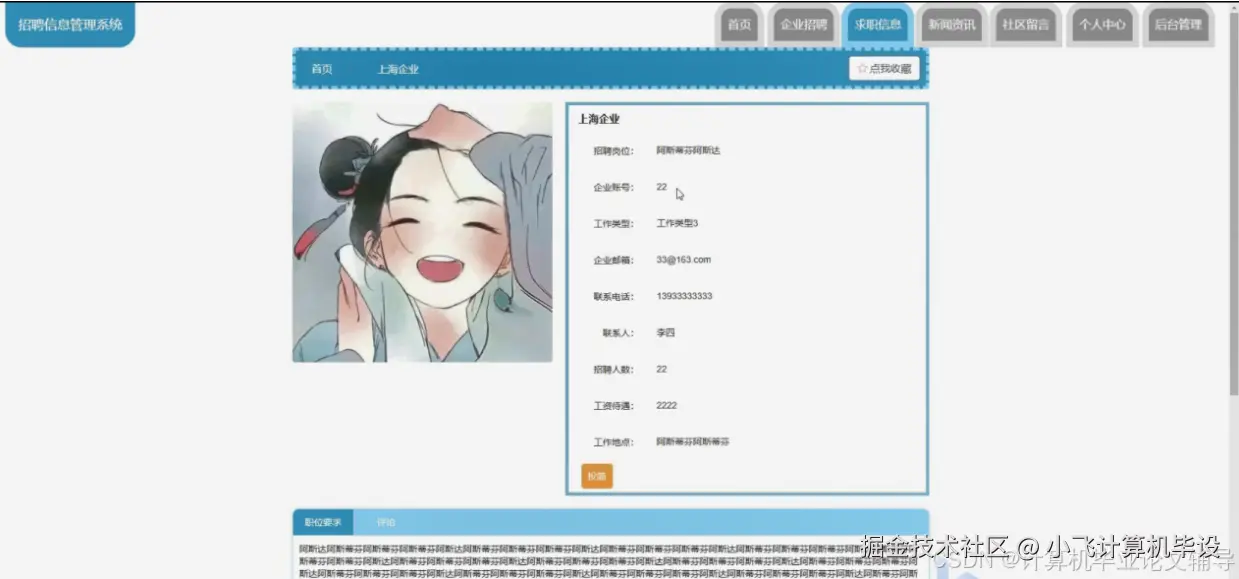Switch to the 评价 tab
1239x579 pixels.
(x=386, y=521)
